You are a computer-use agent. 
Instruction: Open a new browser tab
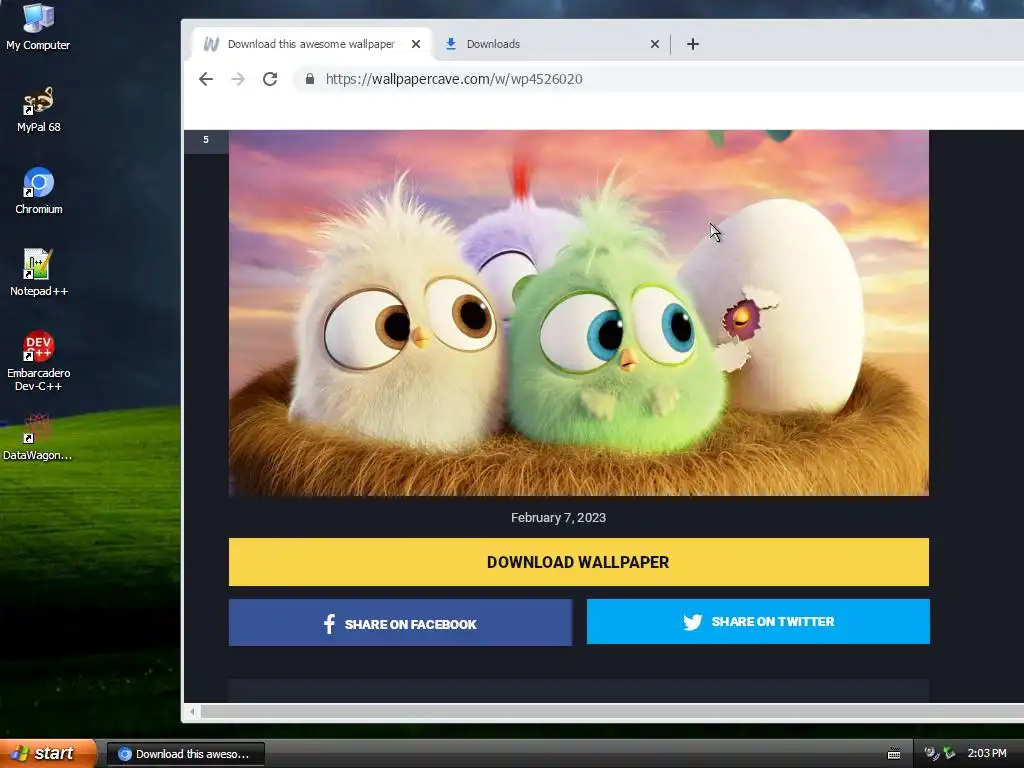tap(693, 44)
